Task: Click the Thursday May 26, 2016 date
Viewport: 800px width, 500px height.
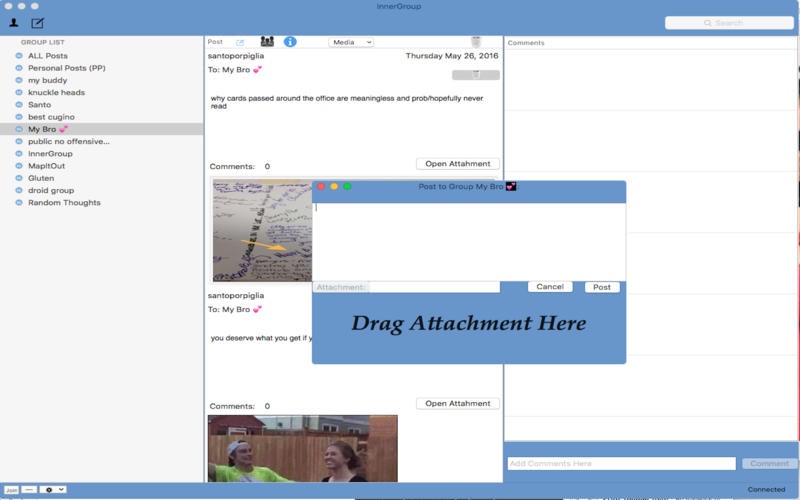Action: 452,56
